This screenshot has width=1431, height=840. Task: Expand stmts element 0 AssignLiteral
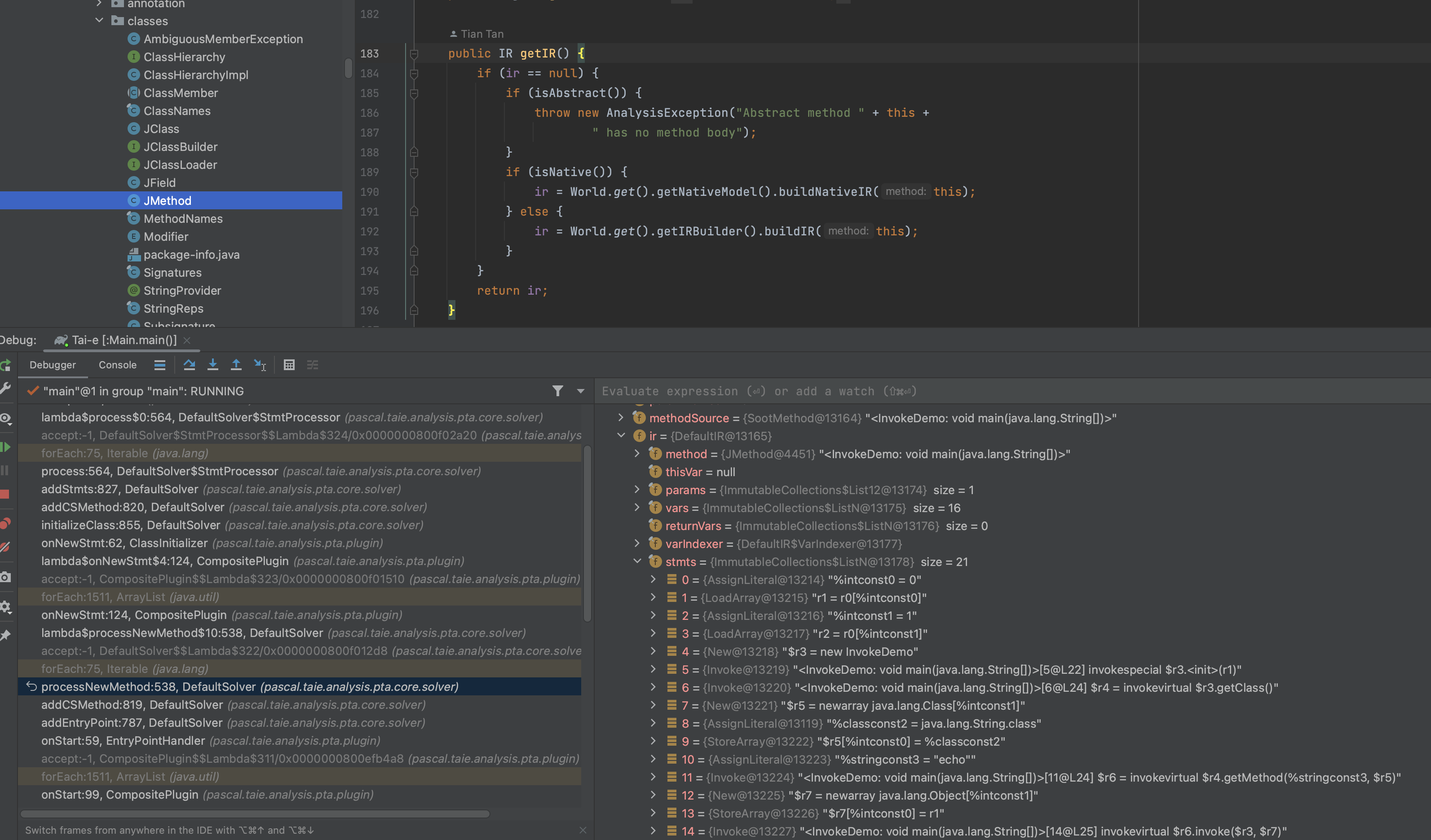click(653, 579)
